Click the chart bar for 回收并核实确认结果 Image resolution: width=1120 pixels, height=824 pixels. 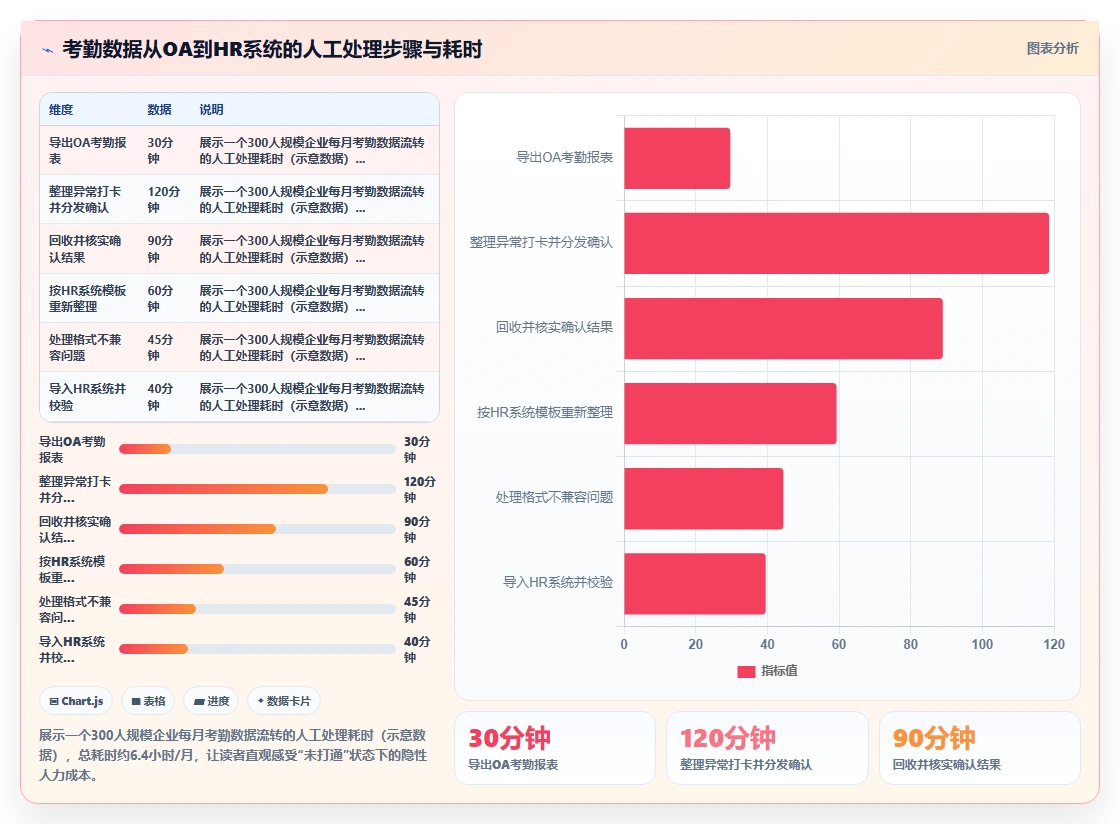(784, 328)
